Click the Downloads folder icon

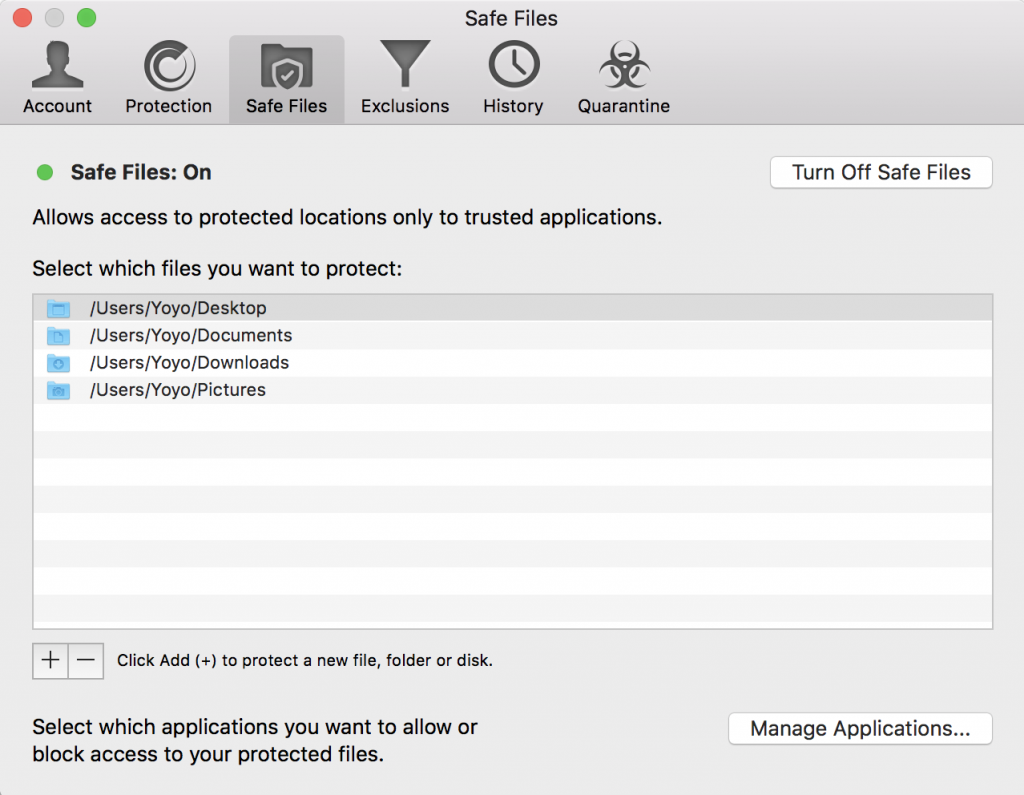[x=58, y=363]
